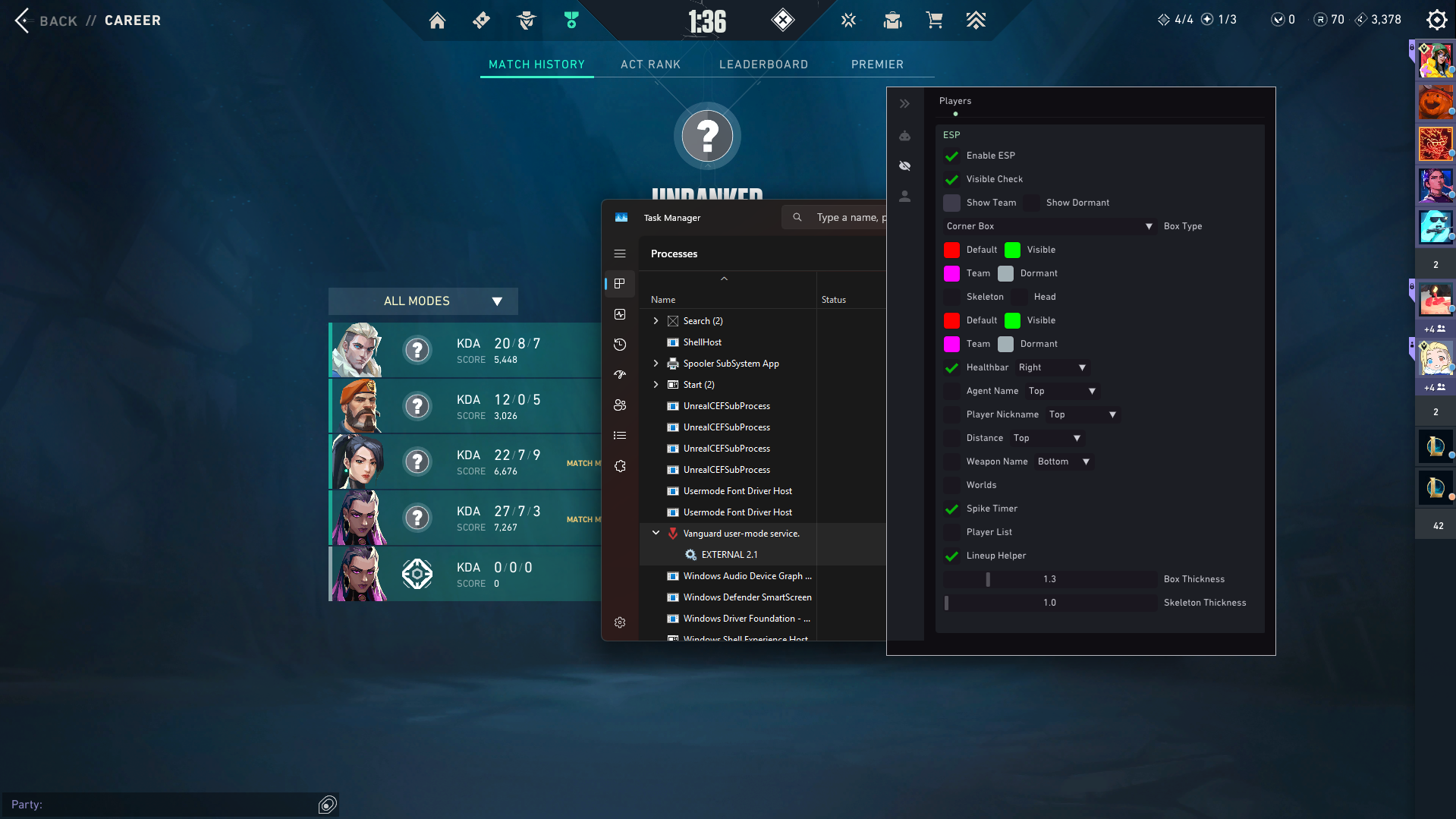Enable the Player Nickname checkbox

(x=951, y=414)
